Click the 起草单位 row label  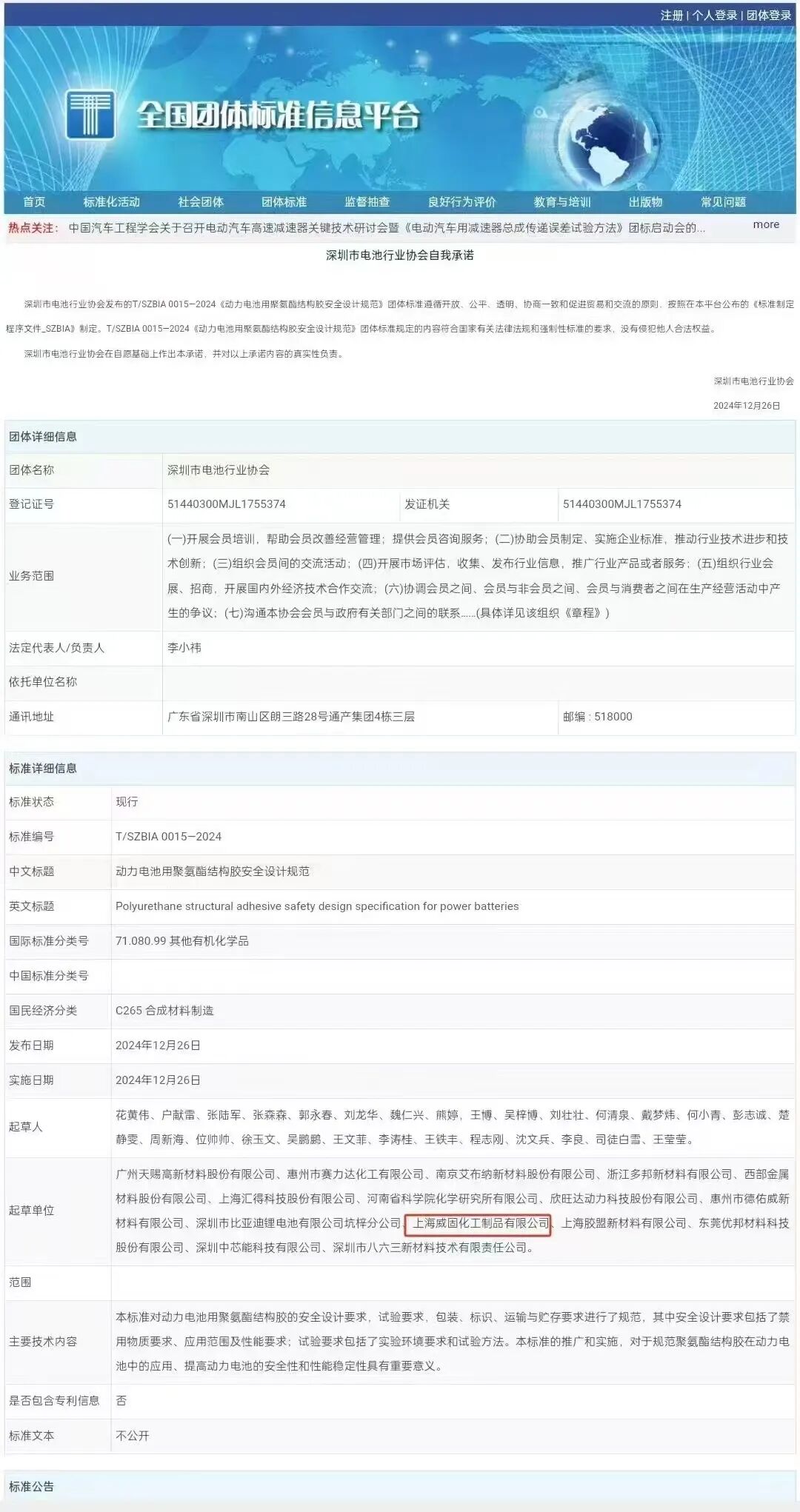(32, 1211)
